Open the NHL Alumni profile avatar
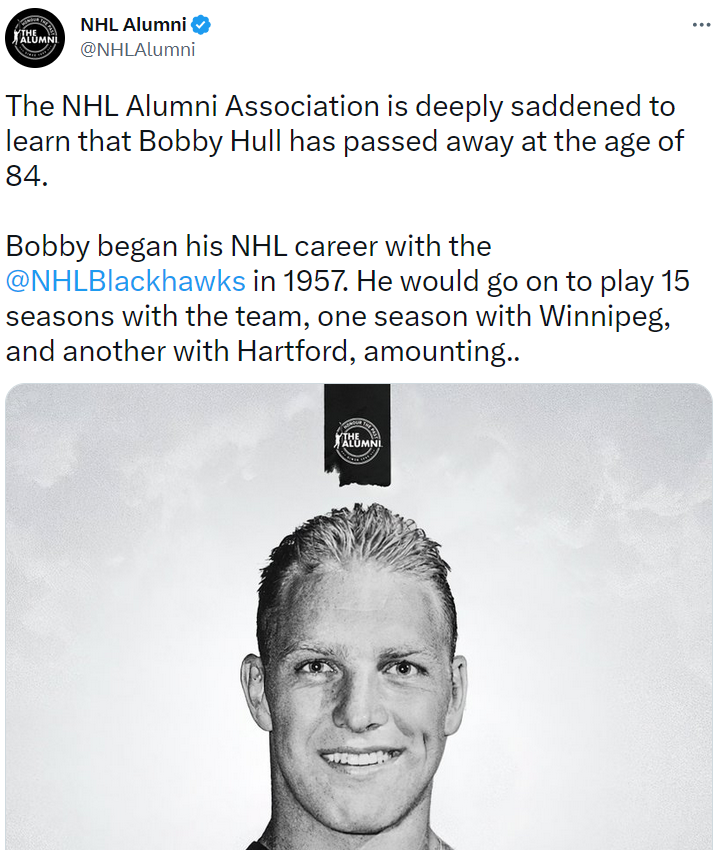The height and width of the screenshot is (850, 715). pyautogui.click(x=36, y=37)
